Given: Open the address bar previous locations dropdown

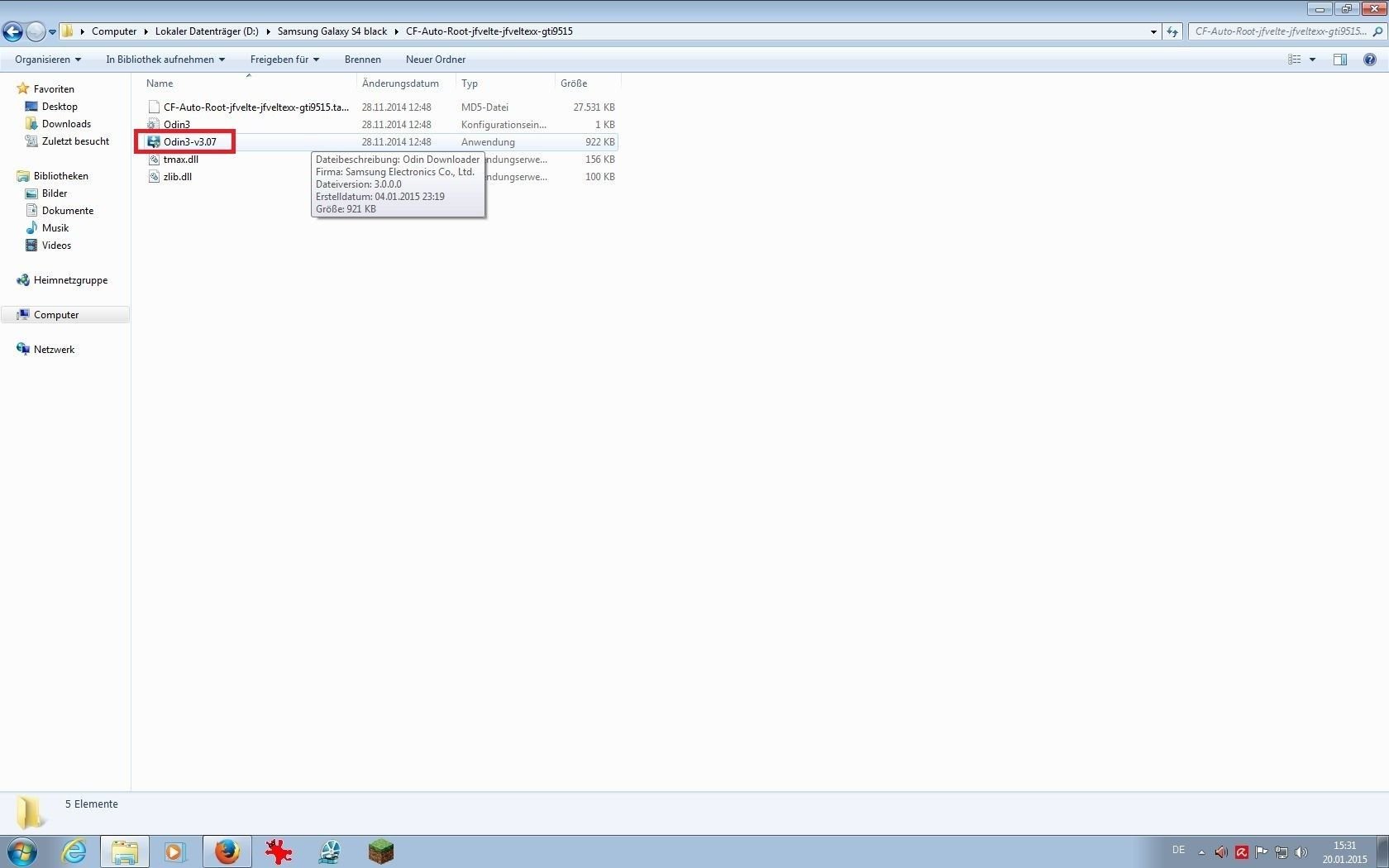Looking at the screenshot, I should (x=1153, y=31).
